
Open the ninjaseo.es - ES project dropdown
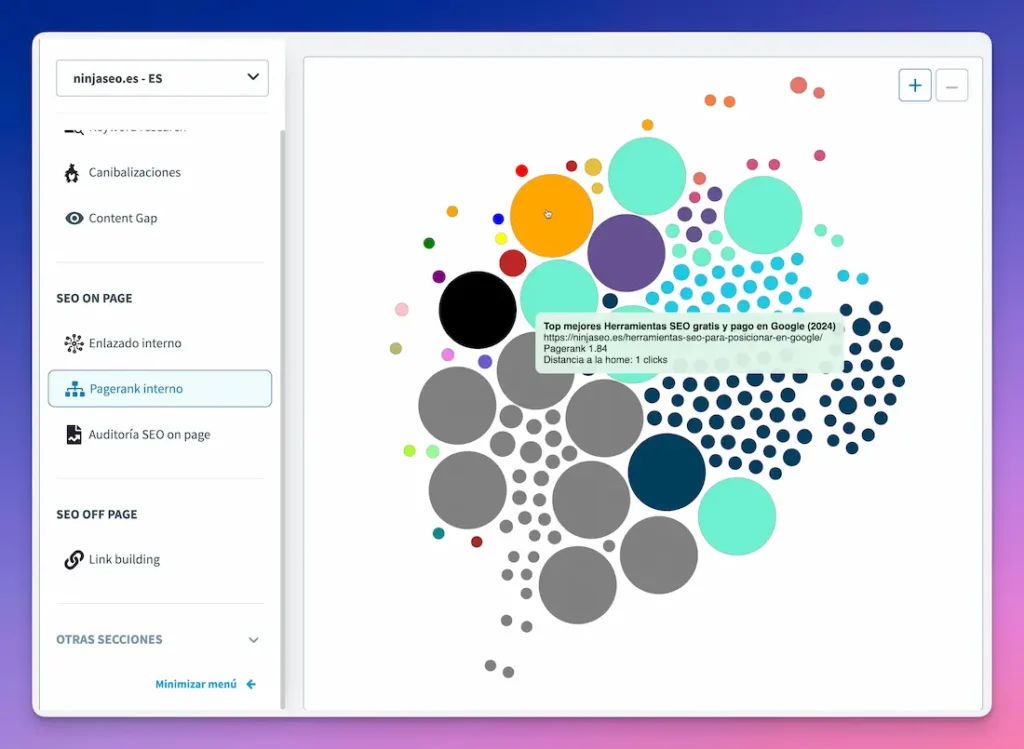pos(162,78)
